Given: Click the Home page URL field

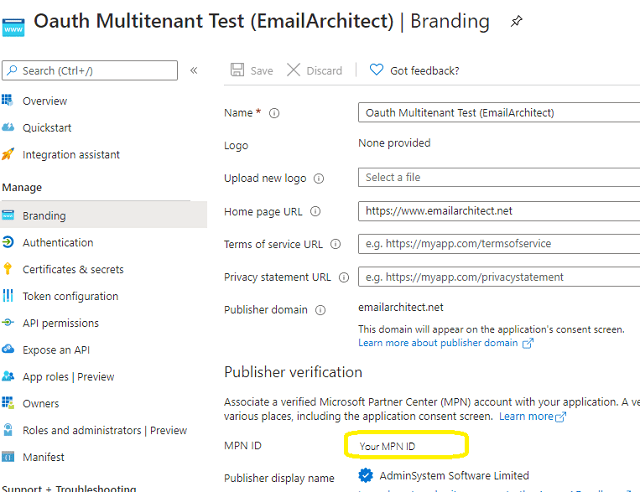Looking at the screenshot, I should tap(499, 211).
